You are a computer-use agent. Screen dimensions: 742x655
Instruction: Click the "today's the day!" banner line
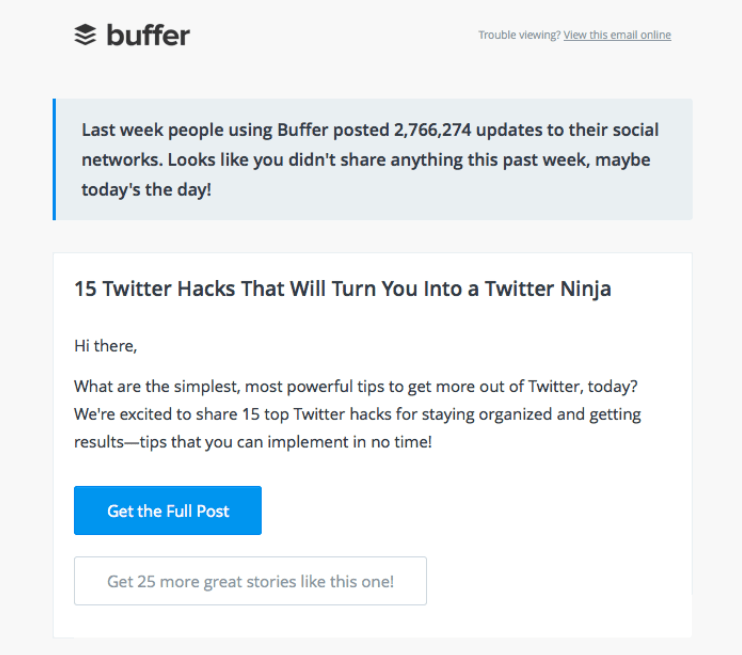[146, 188]
